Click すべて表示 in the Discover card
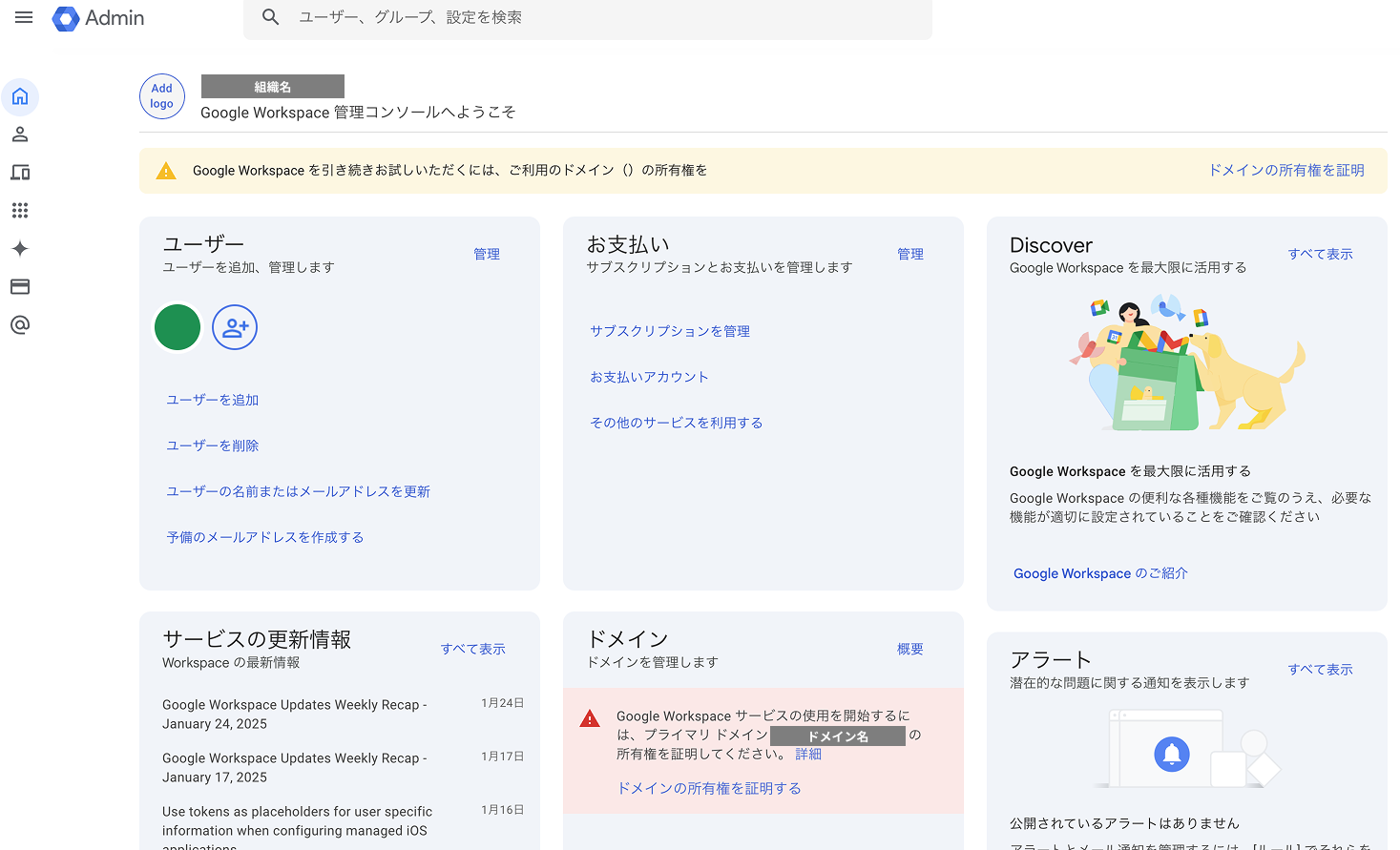This screenshot has width=1400, height=850. click(1320, 254)
